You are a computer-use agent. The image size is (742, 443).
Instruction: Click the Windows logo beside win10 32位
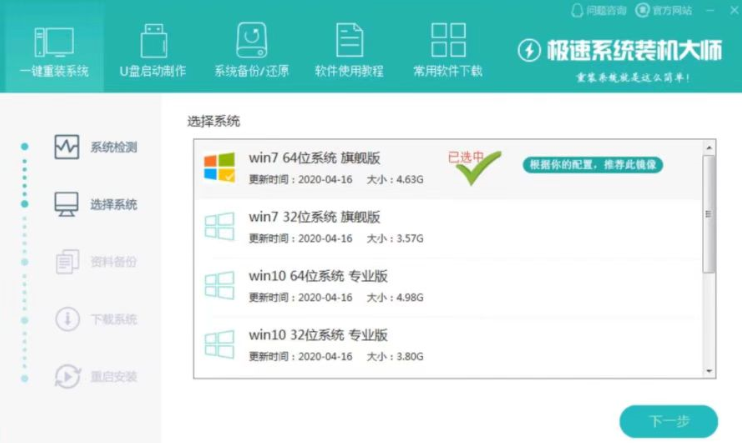click(x=219, y=344)
